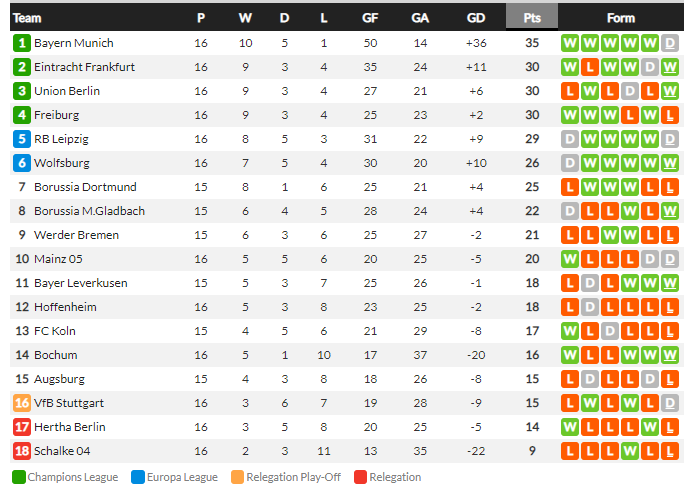Click Hoffenheim's first form result L

pos(570,307)
